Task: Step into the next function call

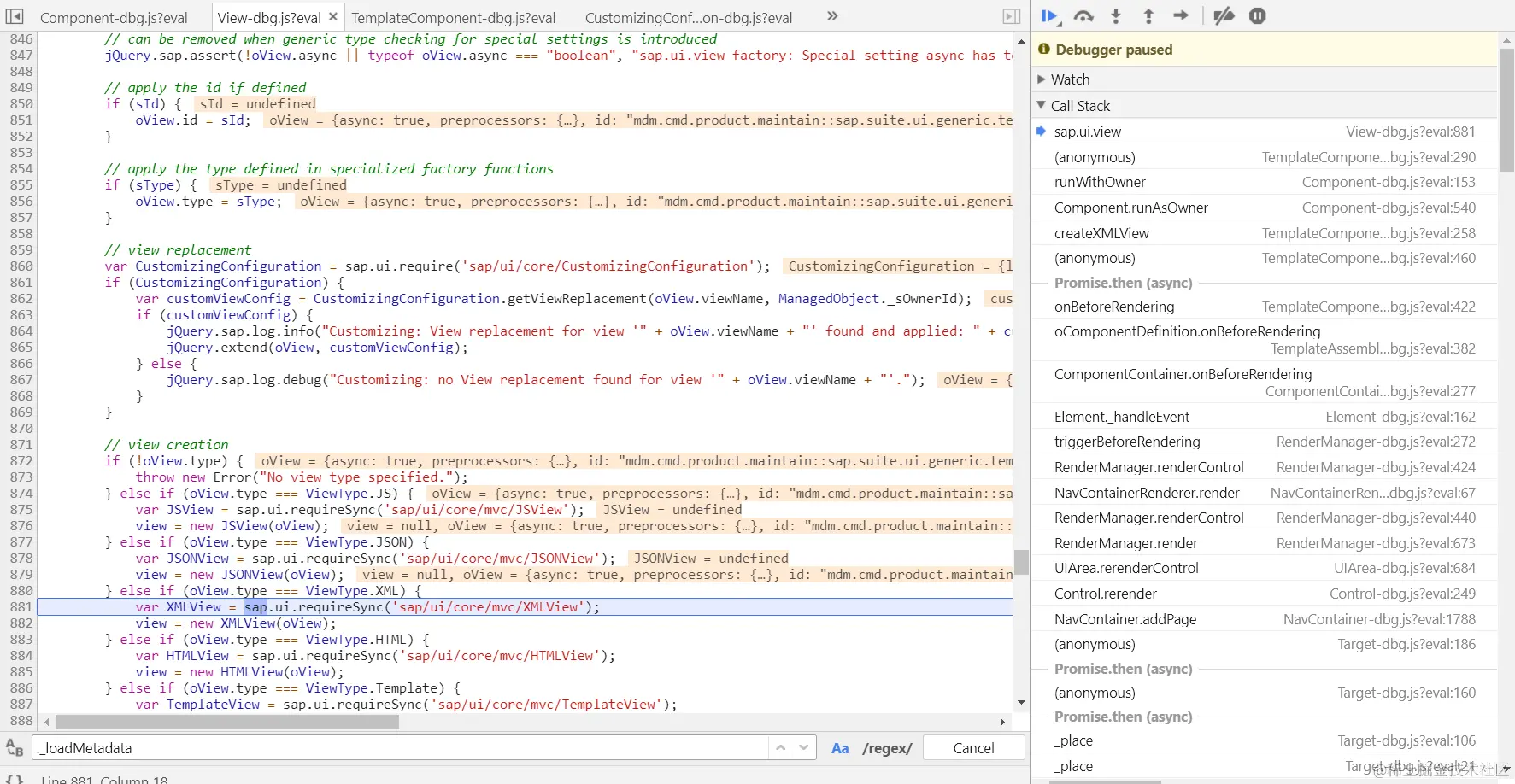Action: (1116, 16)
